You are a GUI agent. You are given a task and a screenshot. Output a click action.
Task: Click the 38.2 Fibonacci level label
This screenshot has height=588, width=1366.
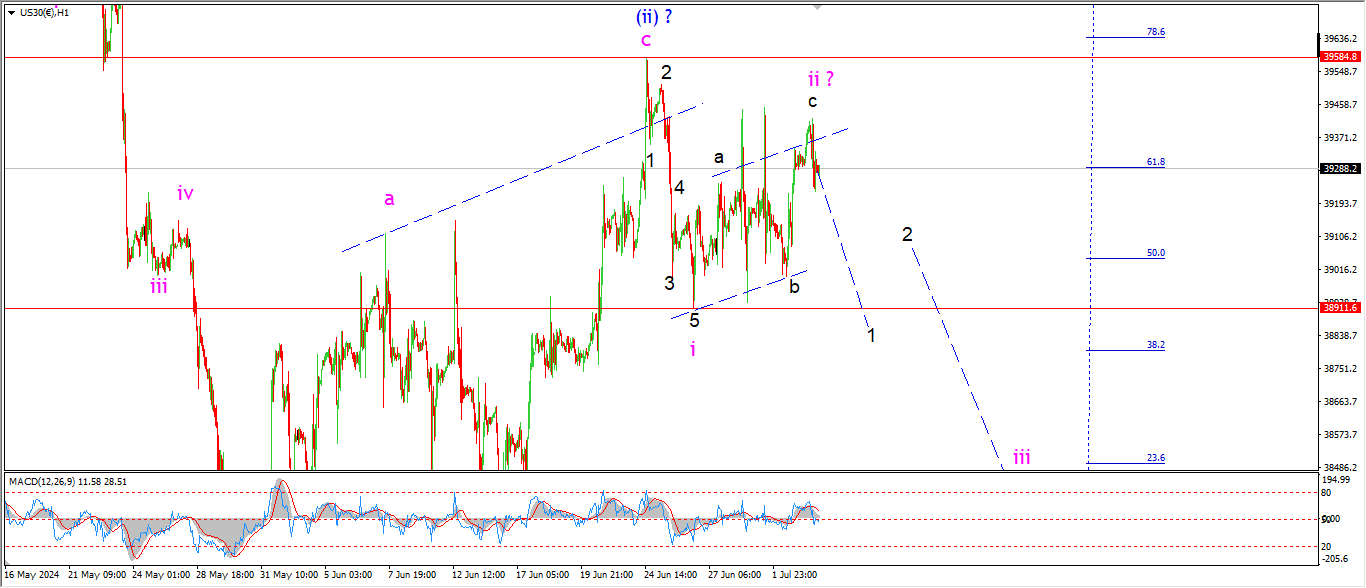pyautogui.click(x=1155, y=345)
